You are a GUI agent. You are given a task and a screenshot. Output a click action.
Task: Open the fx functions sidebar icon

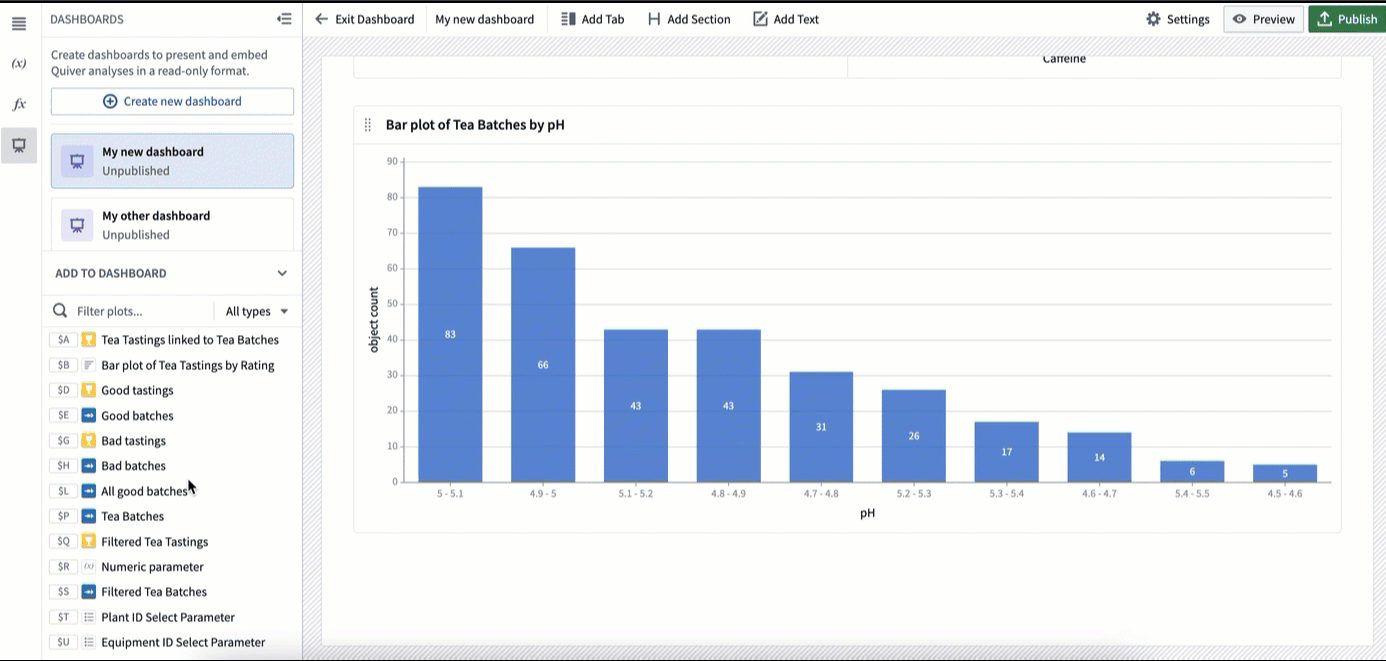pyautogui.click(x=19, y=104)
